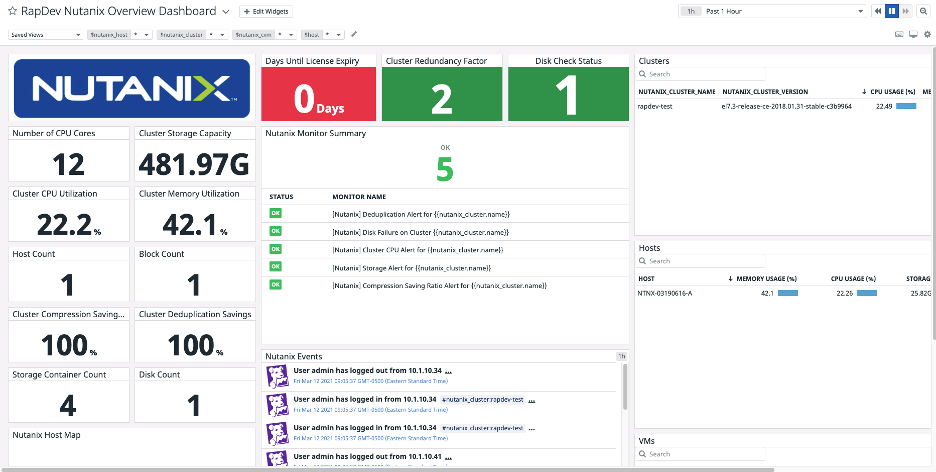This screenshot has height=472, width=936.
Task: Click OK status badge for Storage Alert
Action: click(275, 267)
